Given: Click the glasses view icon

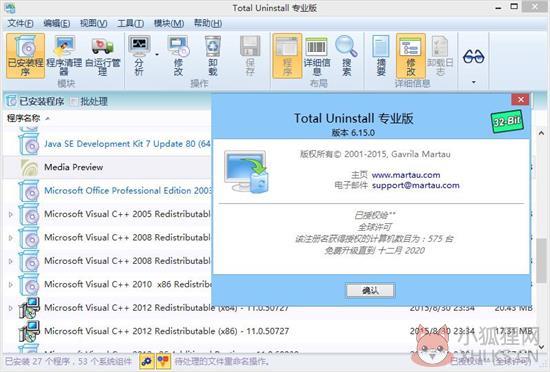Looking at the screenshot, I should pos(474,57).
